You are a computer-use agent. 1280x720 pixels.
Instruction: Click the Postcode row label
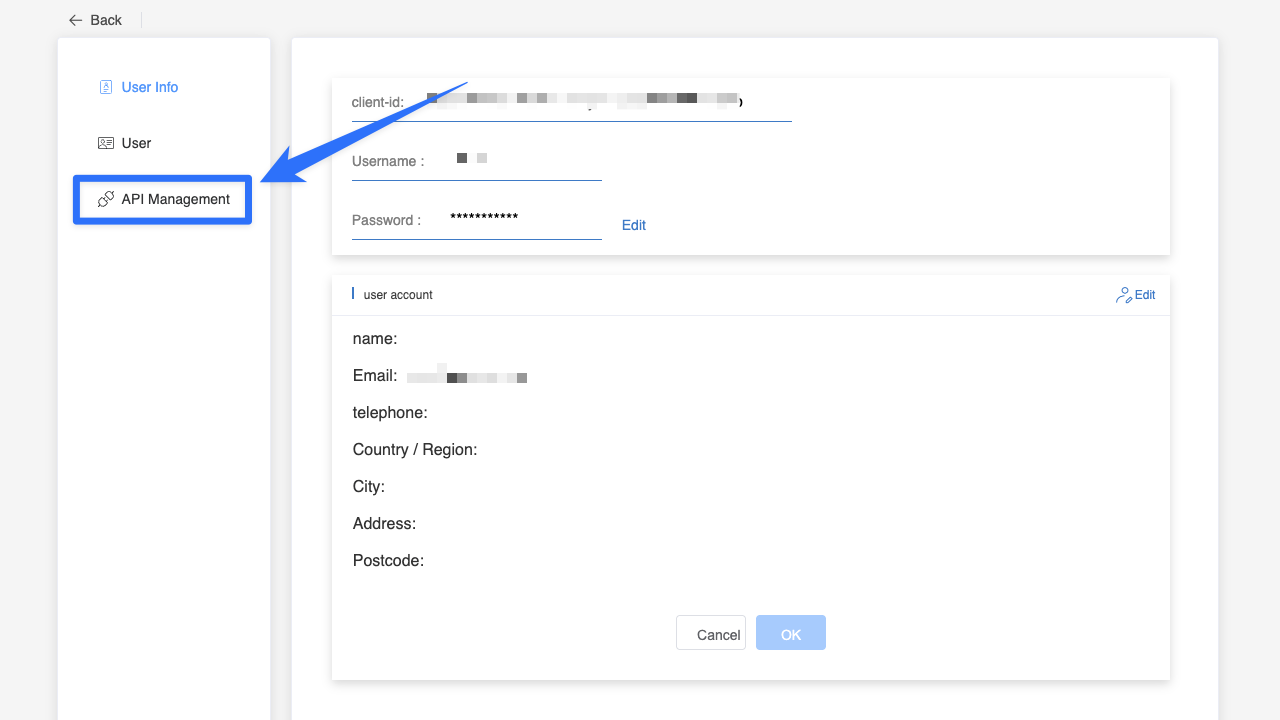point(388,561)
